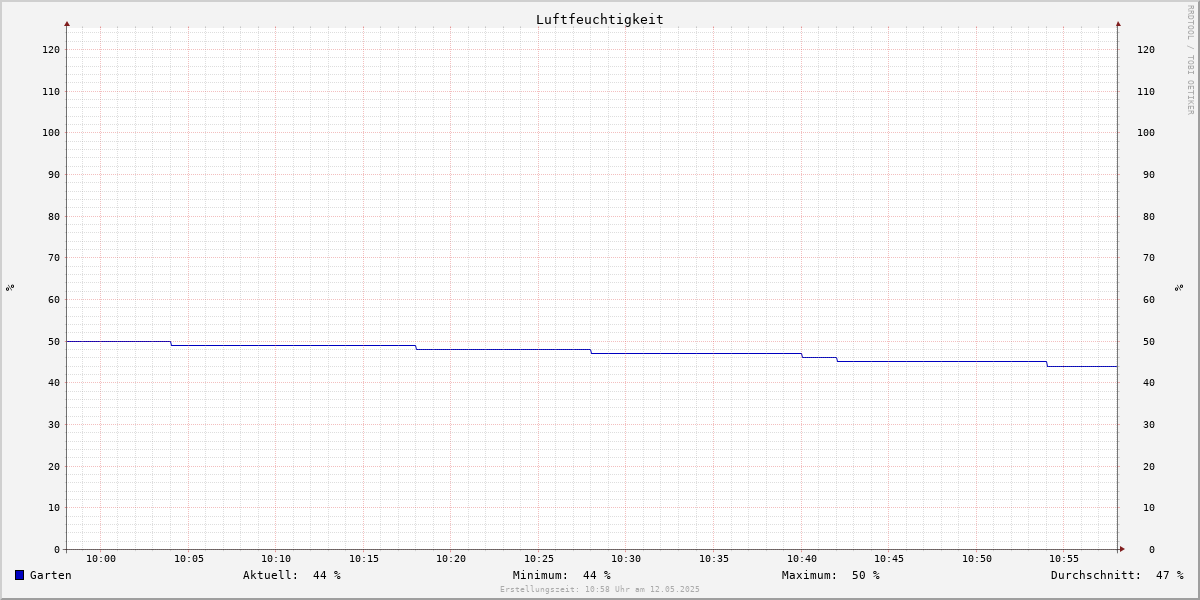
Task: Click the chart title Luftfeuchtigkeit
Action: tap(599, 20)
